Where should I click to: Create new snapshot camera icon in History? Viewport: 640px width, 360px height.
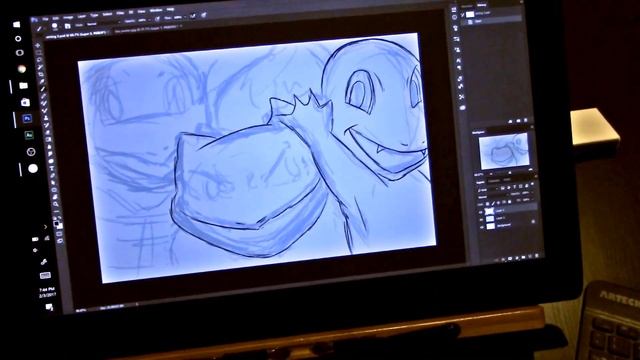click(x=518, y=121)
